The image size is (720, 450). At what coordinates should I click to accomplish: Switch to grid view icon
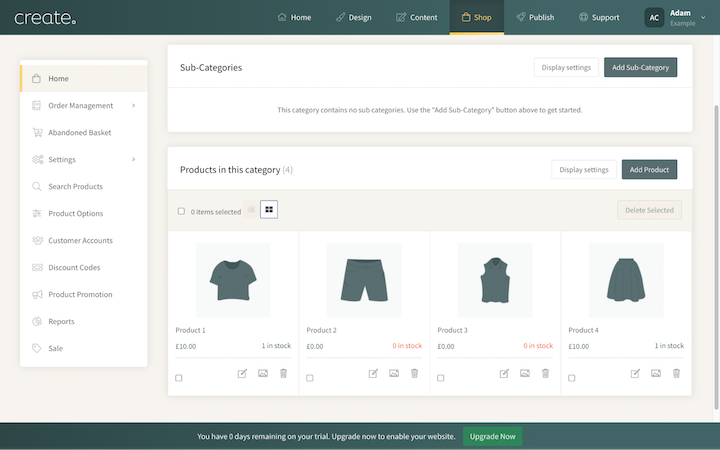[269, 209]
